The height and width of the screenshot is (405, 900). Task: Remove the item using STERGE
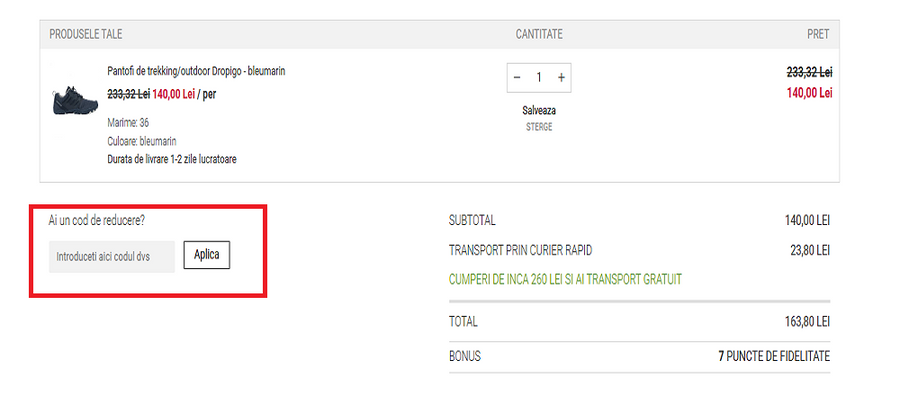tap(539, 127)
